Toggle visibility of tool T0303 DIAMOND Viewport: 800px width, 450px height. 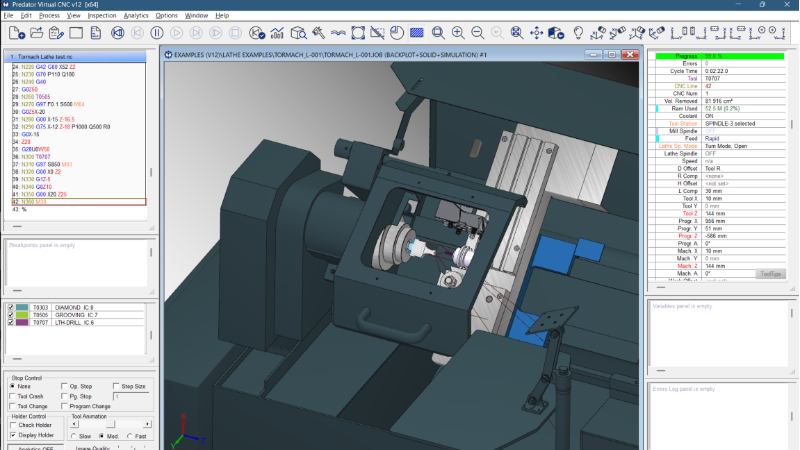click(10, 308)
